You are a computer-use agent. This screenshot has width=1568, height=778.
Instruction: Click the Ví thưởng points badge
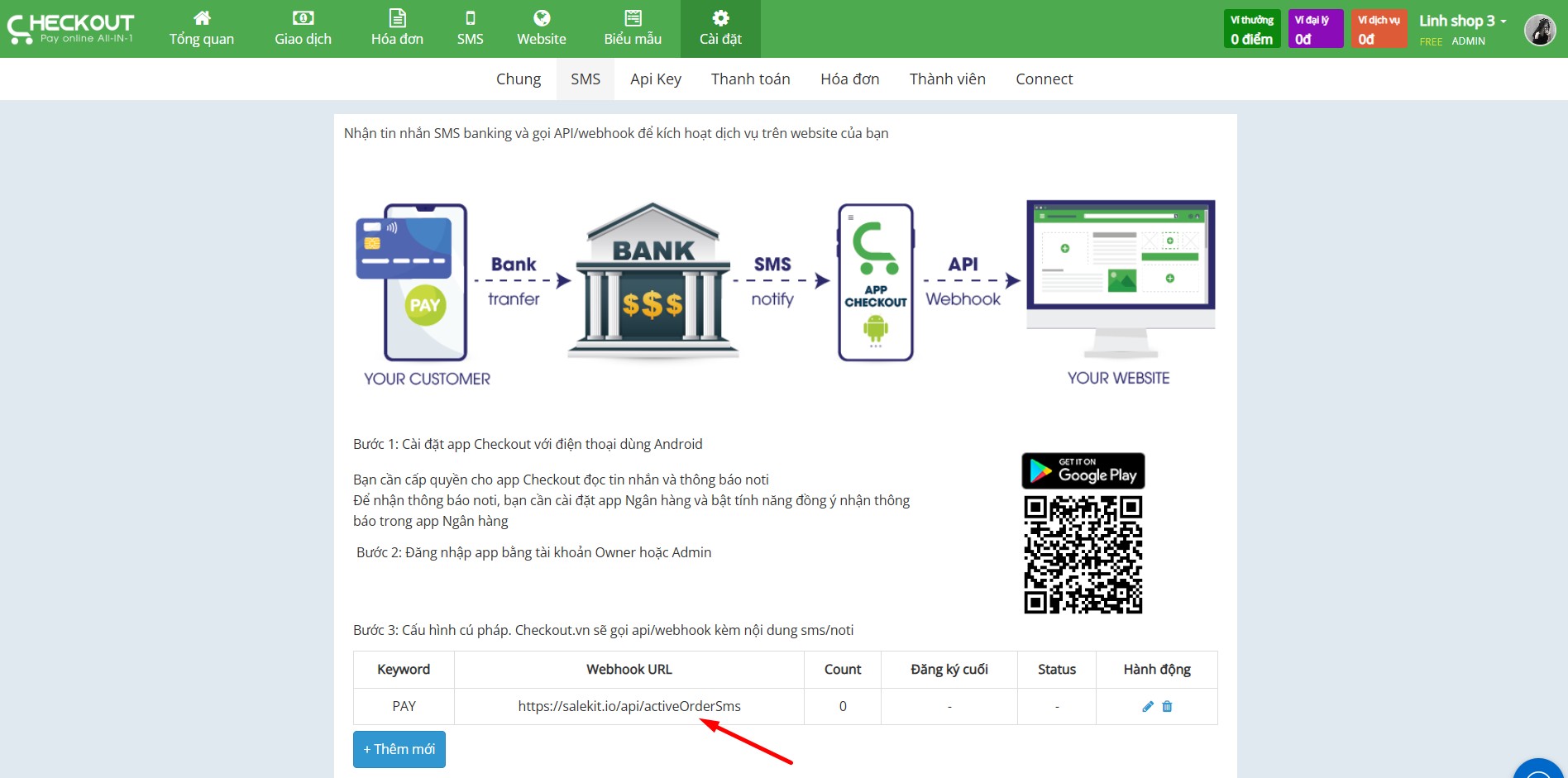[x=1251, y=30]
